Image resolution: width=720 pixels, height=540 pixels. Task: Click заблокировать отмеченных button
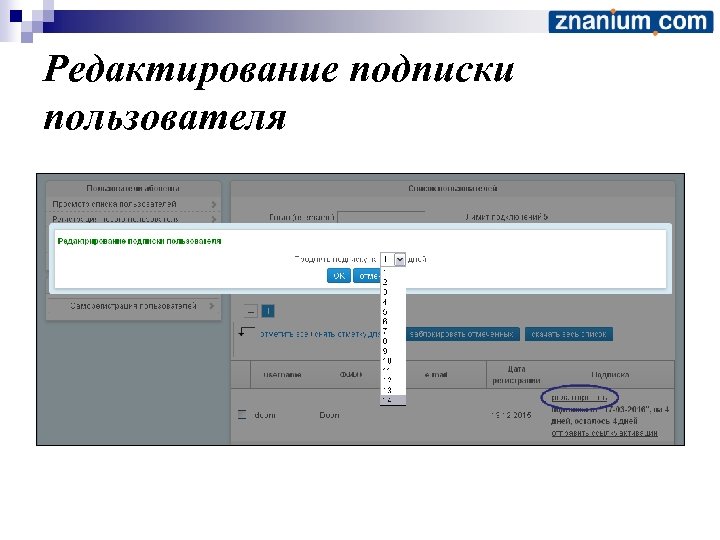click(462, 334)
